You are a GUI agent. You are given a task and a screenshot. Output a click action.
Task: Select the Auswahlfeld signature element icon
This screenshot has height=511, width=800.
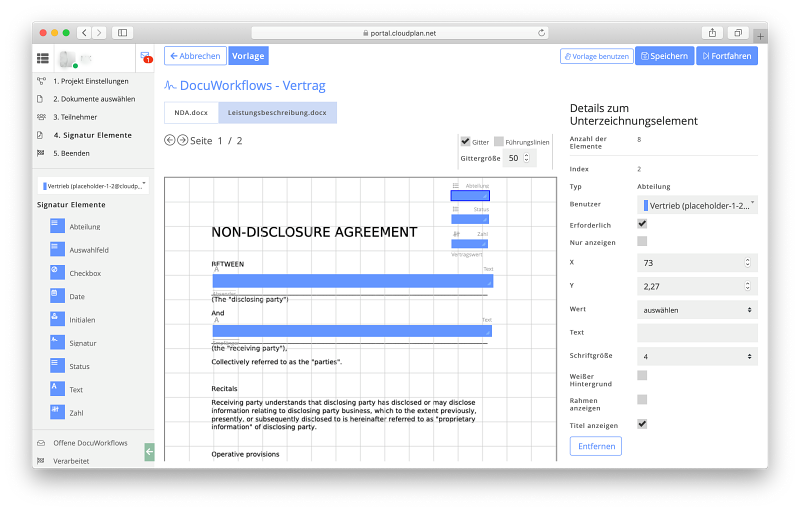57,249
